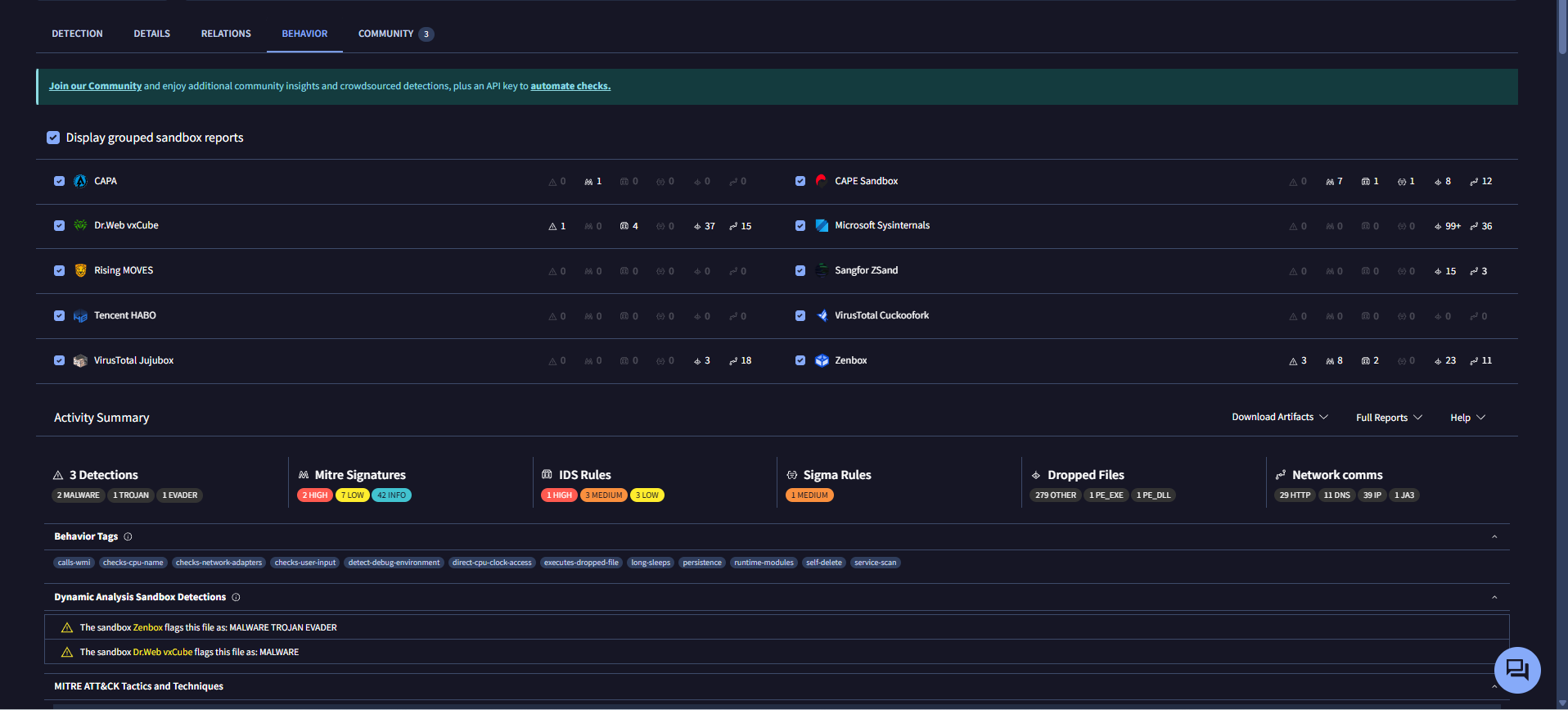The height and width of the screenshot is (710, 1568).
Task: Uncheck the Rising MOVES checkbox
Action: pos(59,270)
